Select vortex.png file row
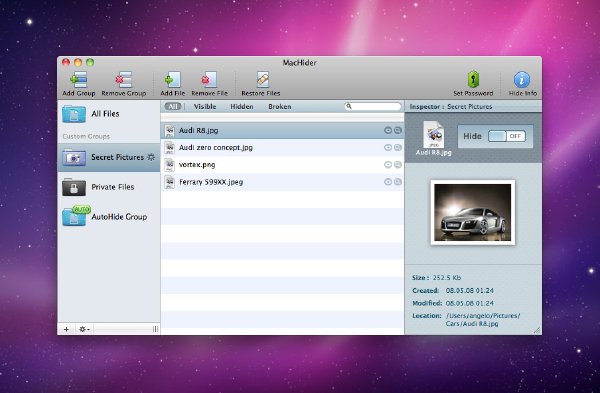Viewport: 600px width, 393px height. [x=282, y=165]
